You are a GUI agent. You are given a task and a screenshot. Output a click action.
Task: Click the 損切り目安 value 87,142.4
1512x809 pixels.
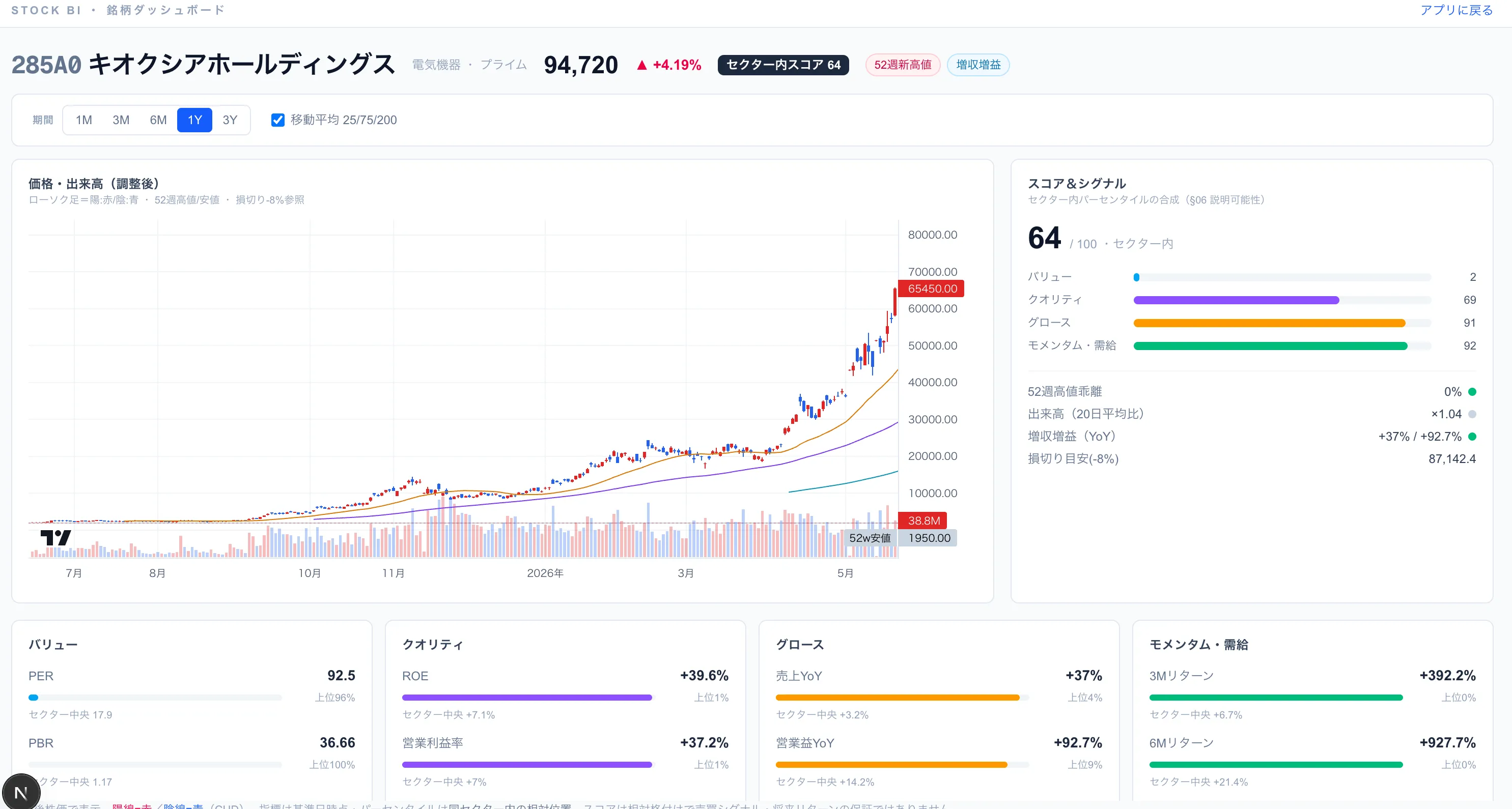coord(1452,459)
